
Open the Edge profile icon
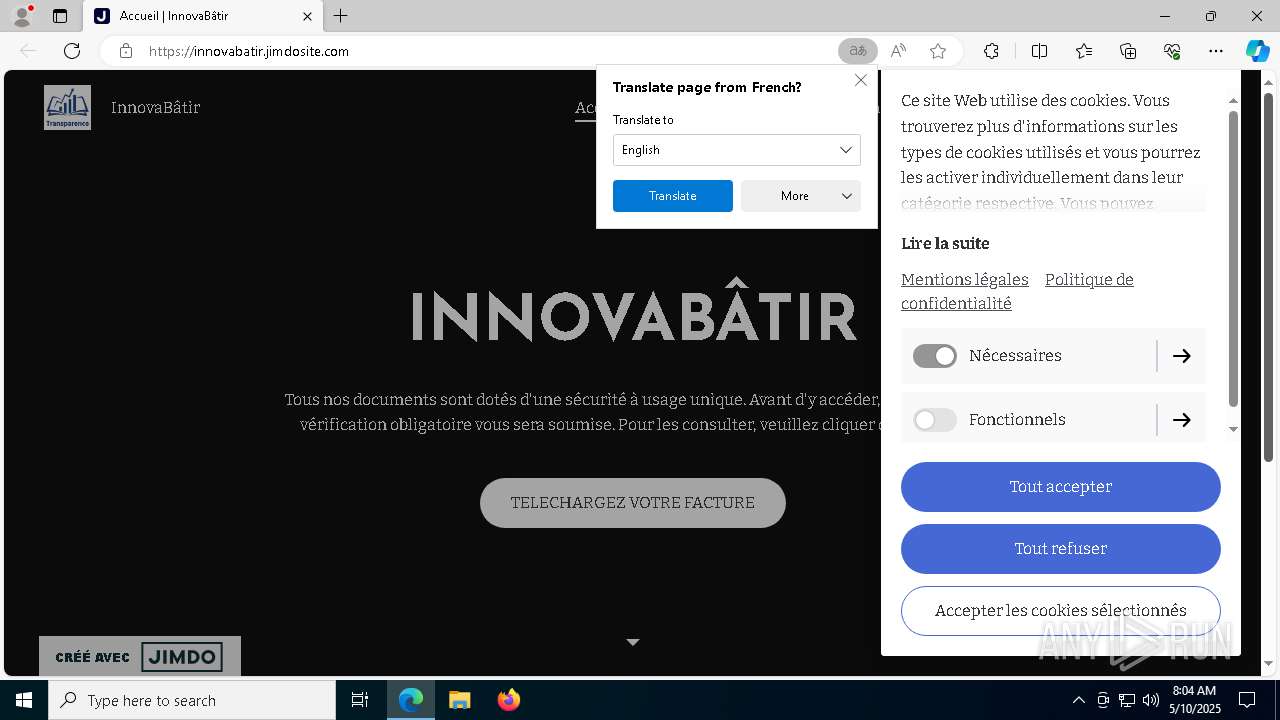click(x=22, y=16)
